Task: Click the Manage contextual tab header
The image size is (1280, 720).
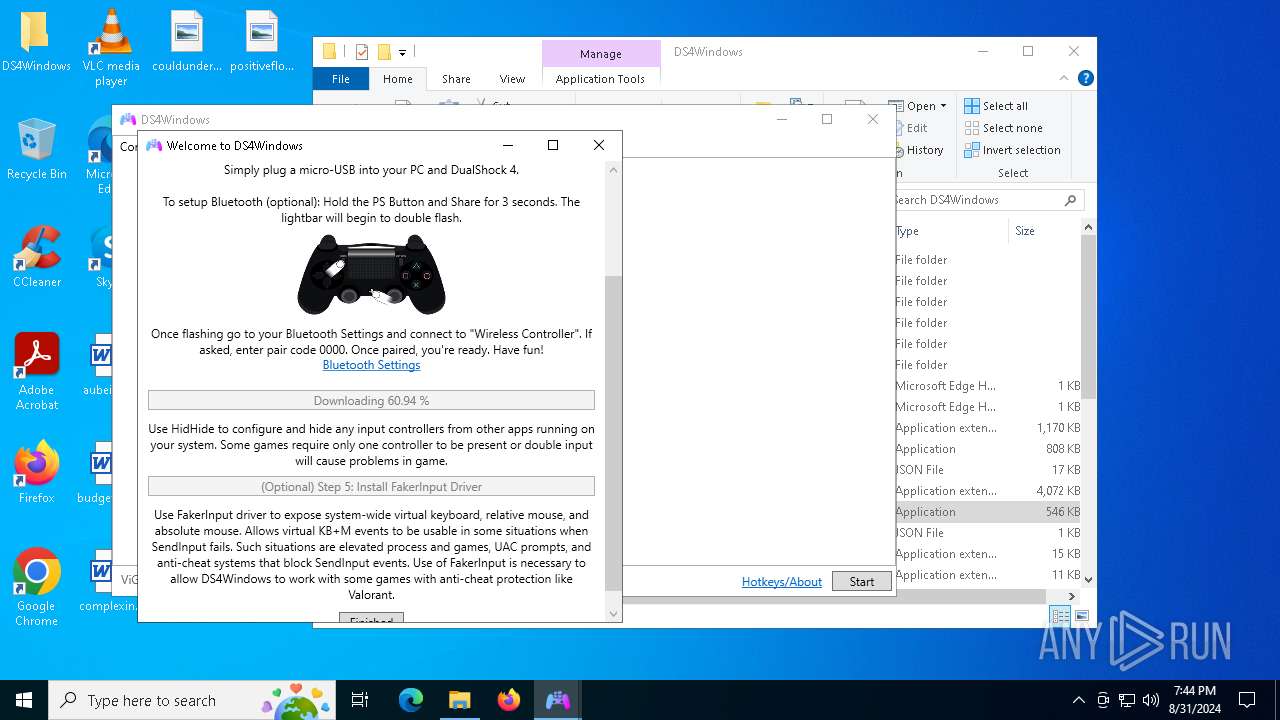Action: pyautogui.click(x=600, y=54)
